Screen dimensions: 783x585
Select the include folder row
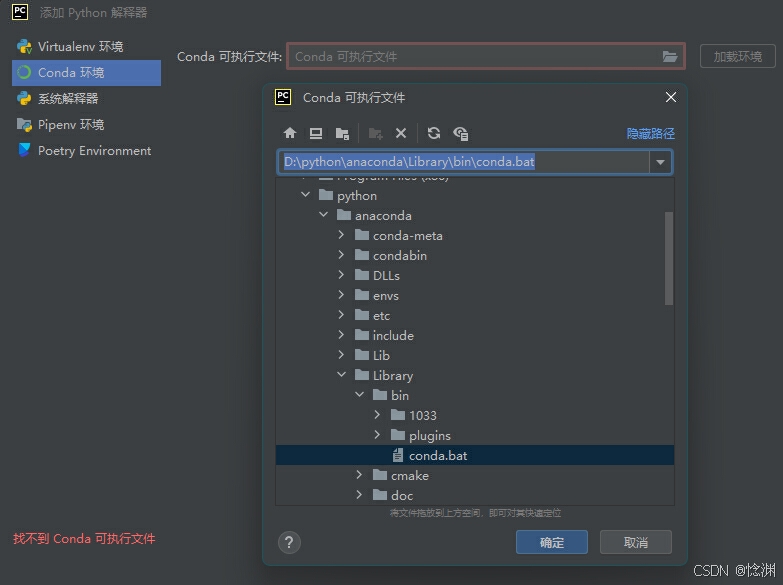pyautogui.click(x=475, y=335)
